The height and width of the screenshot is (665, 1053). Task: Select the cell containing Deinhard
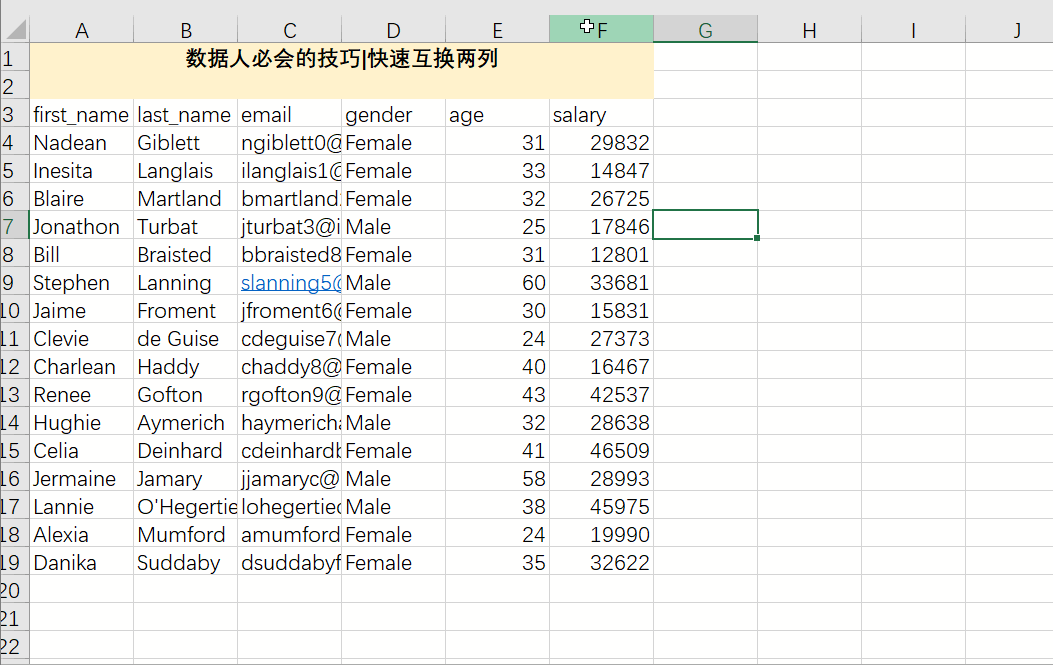tap(185, 450)
